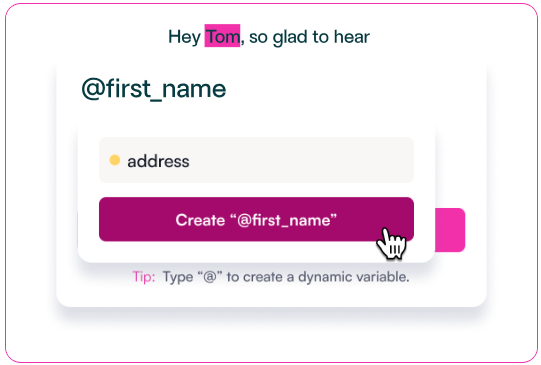
Task: Click the pink button behind the popup
Action: pos(450,230)
